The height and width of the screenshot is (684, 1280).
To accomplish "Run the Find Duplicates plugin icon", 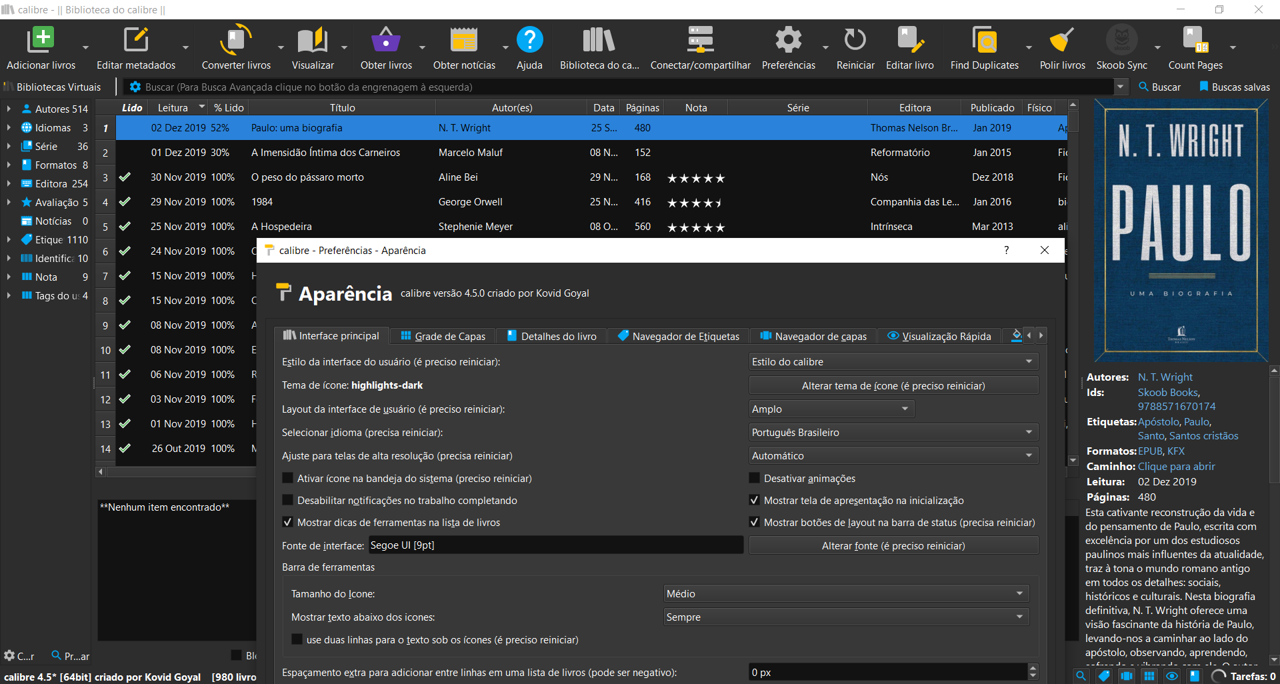I will pos(985,40).
